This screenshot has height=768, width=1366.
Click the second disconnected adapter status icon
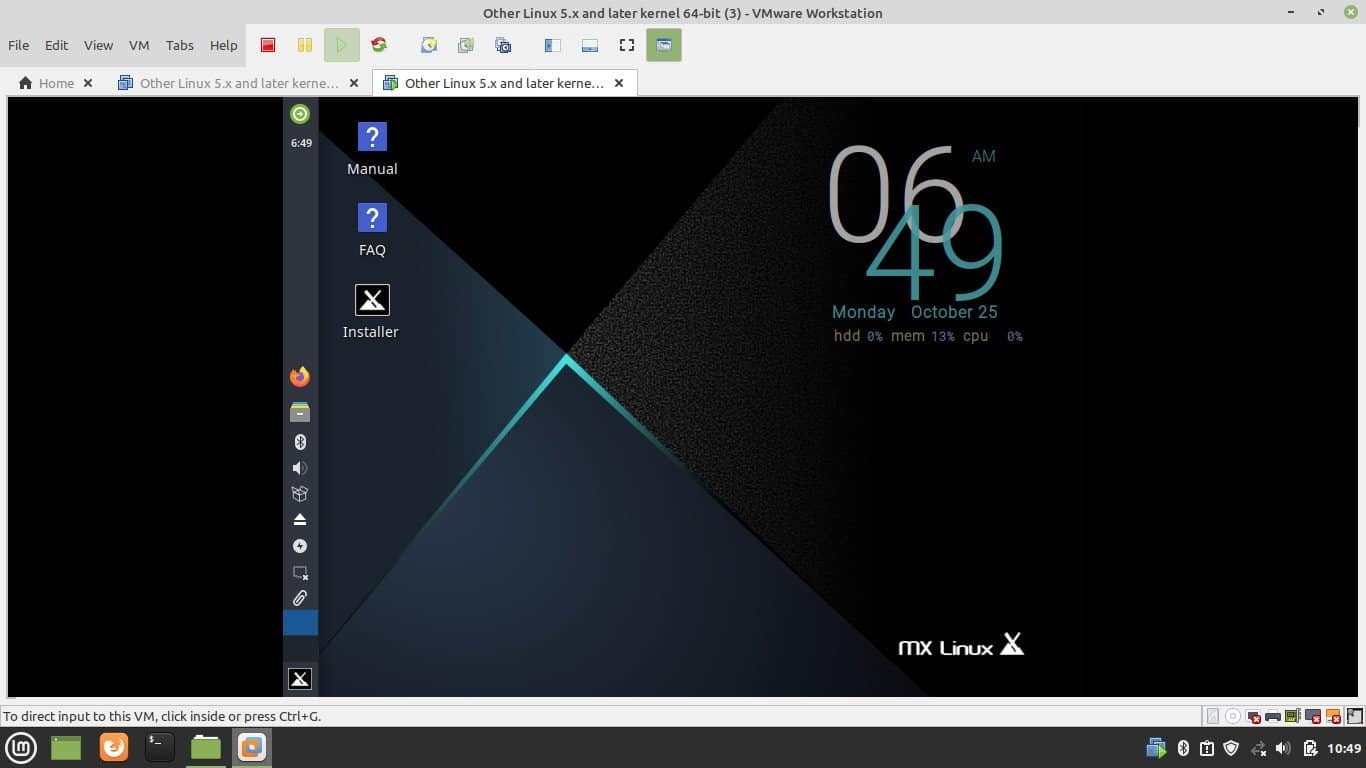[1312, 716]
